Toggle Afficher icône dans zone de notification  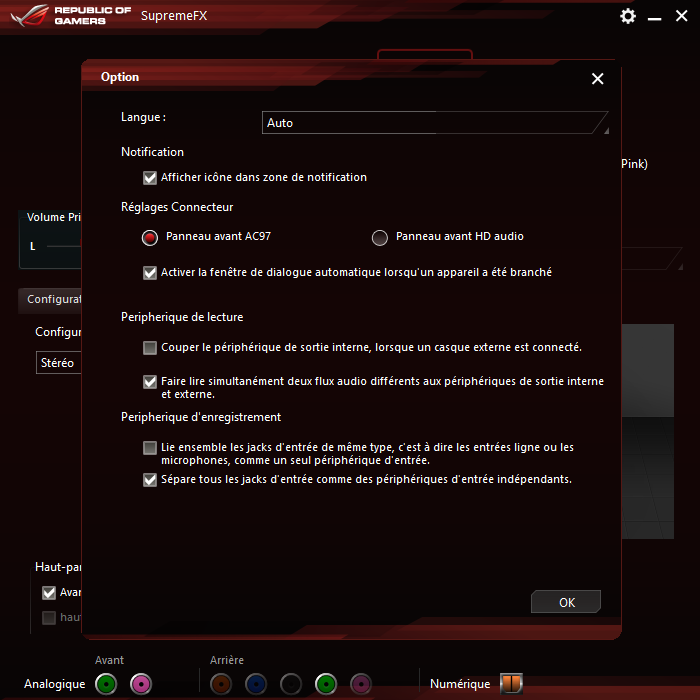pos(150,178)
